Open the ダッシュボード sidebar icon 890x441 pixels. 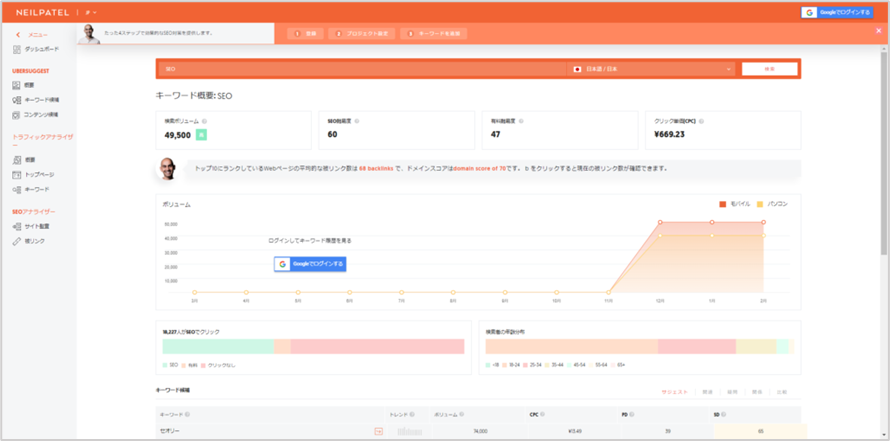click(16, 49)
